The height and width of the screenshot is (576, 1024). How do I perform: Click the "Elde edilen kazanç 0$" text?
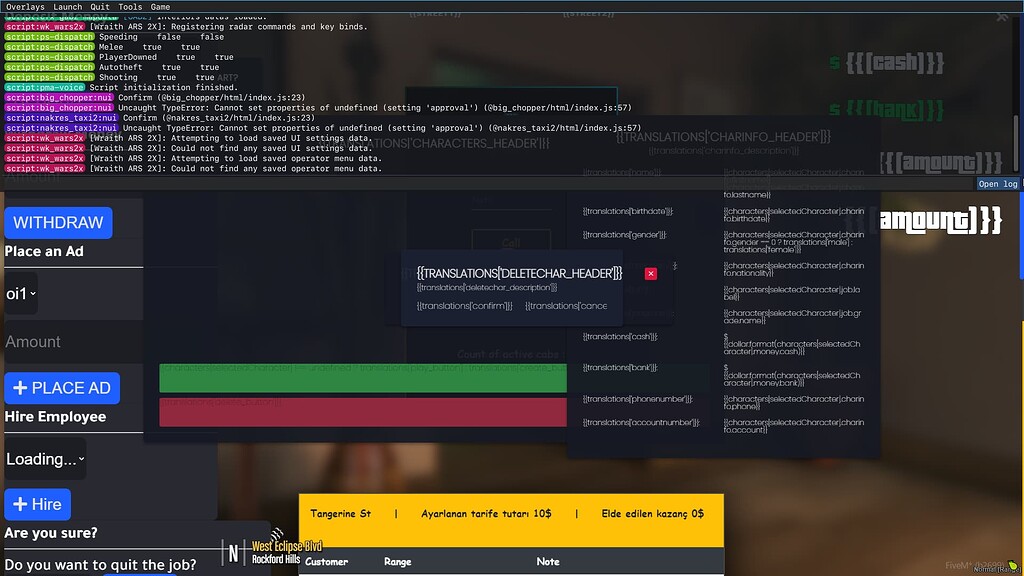(x=652, y=514)
